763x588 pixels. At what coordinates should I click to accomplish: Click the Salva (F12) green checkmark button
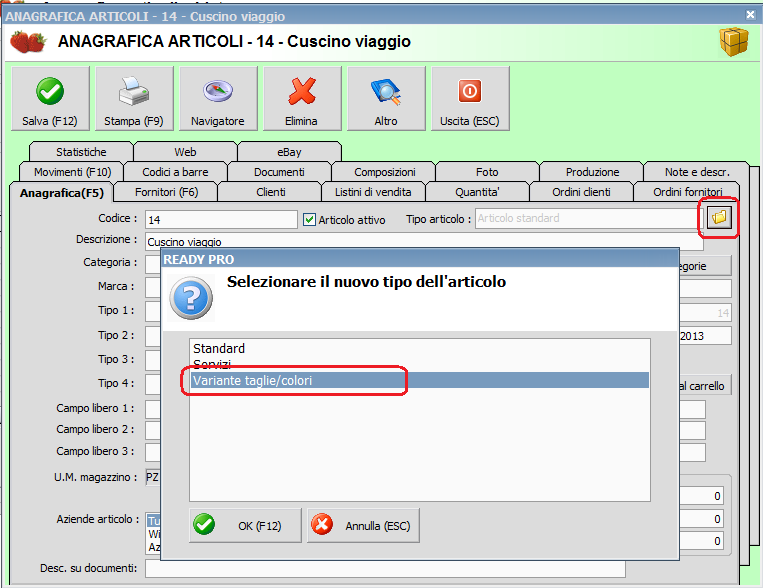coord(50,99)
